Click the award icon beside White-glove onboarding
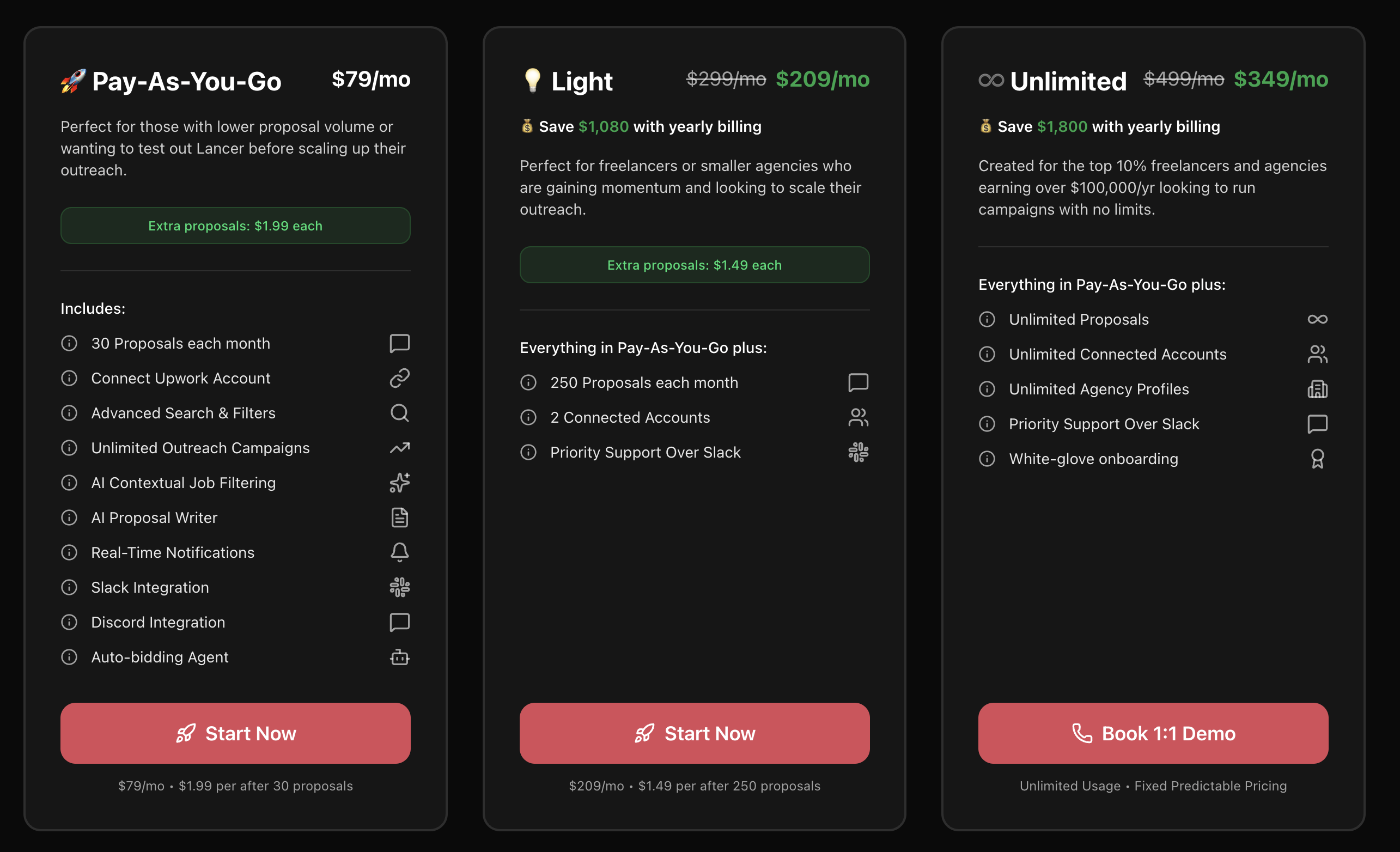This screenshot has height=852, width=1400. [1317, 459]
